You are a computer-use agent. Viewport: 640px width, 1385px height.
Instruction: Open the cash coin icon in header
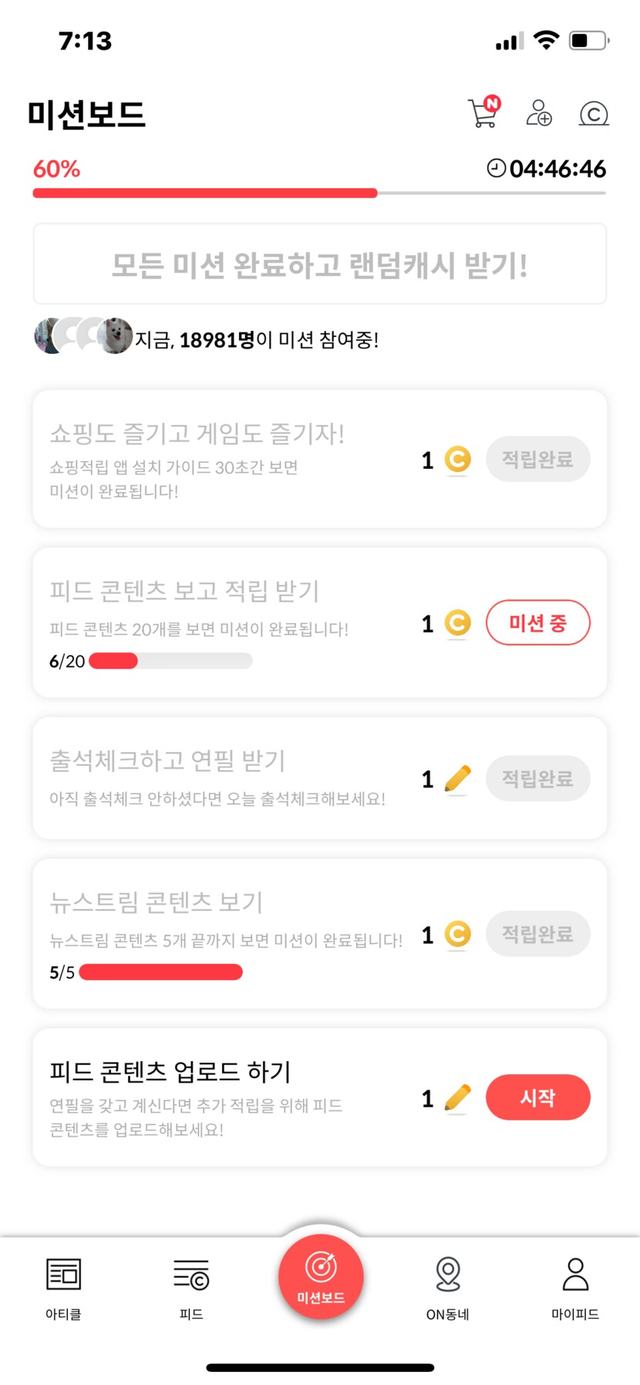[x=594, y=114]
